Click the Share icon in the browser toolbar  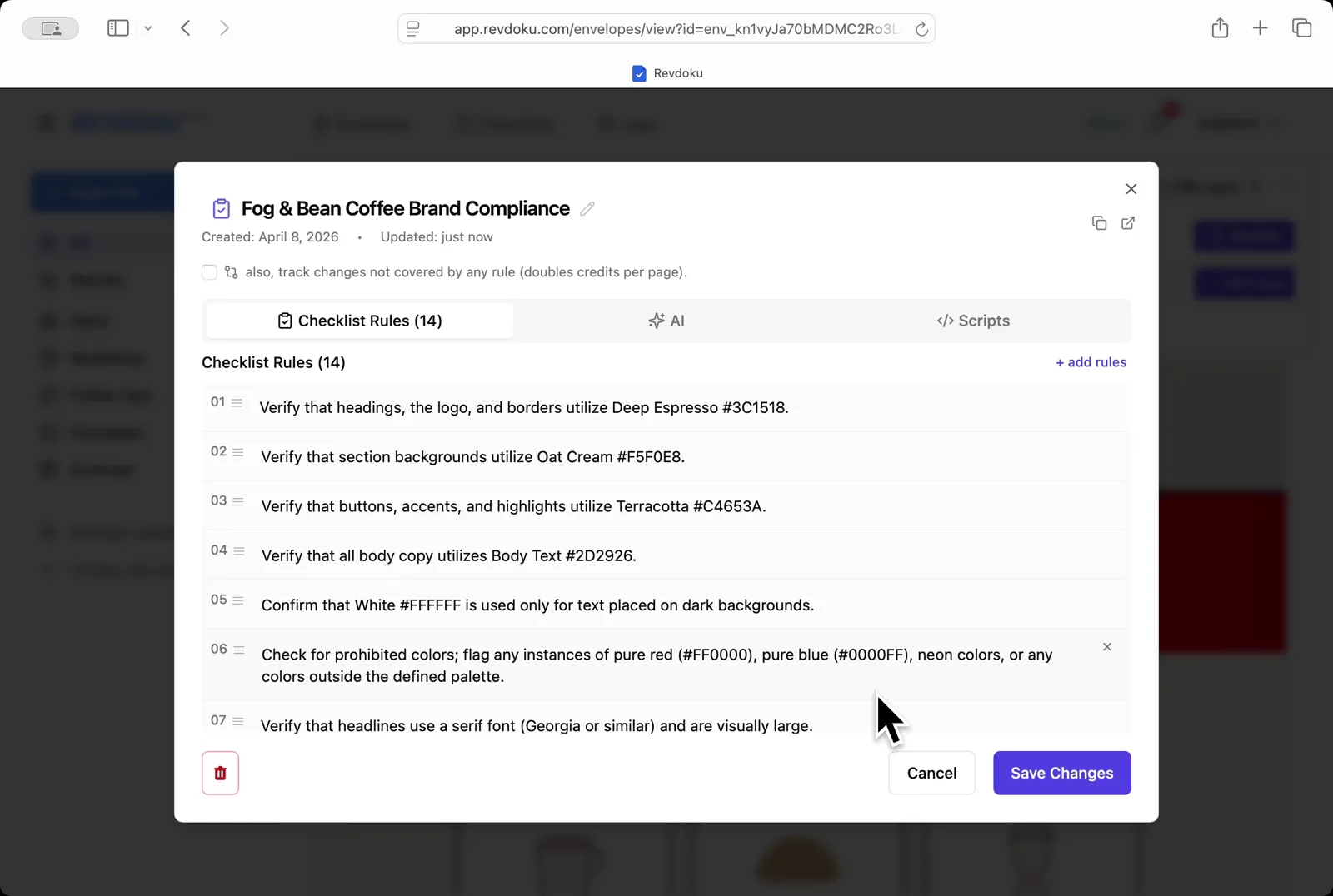click(x=1220, y=27)
